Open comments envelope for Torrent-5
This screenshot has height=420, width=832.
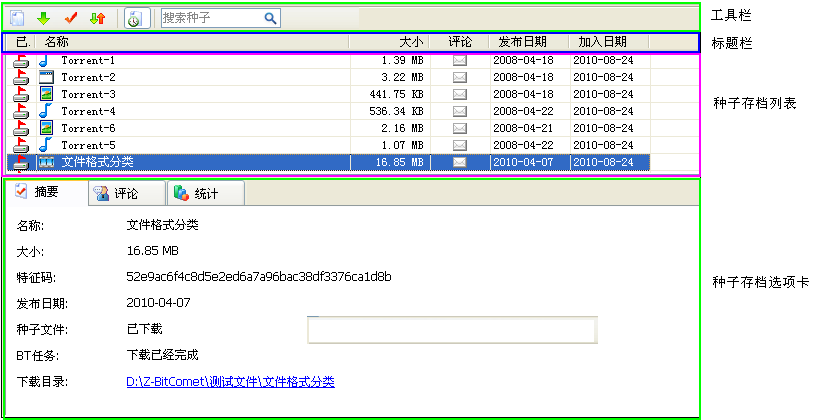click(460, 145)
